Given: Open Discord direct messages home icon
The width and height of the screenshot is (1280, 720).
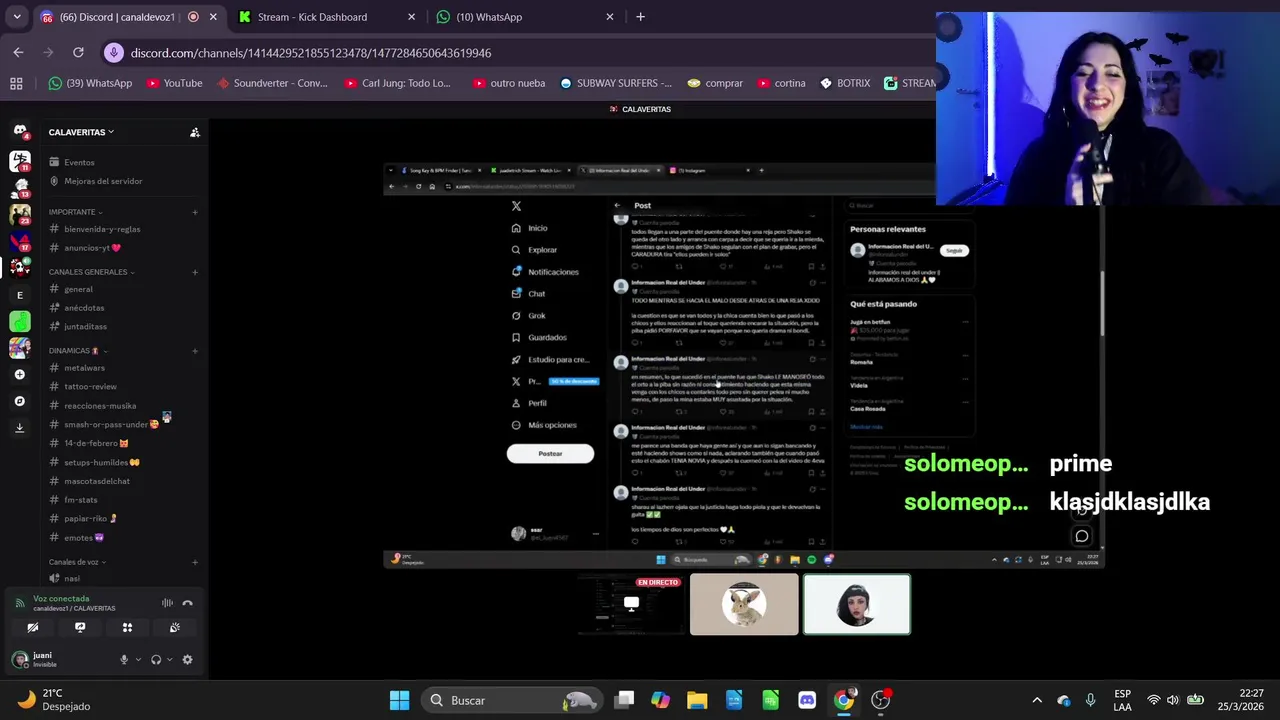Looking at the screenshot, I should click(19, 130).
